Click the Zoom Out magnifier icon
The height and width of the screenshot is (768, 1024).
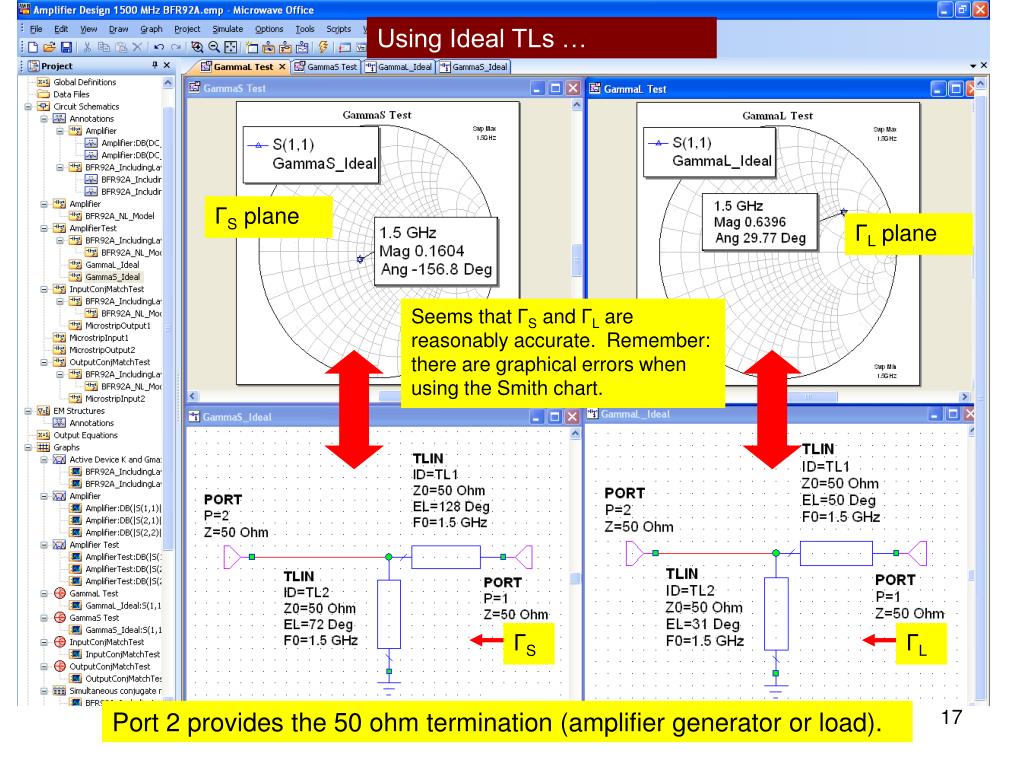[214, 47]
